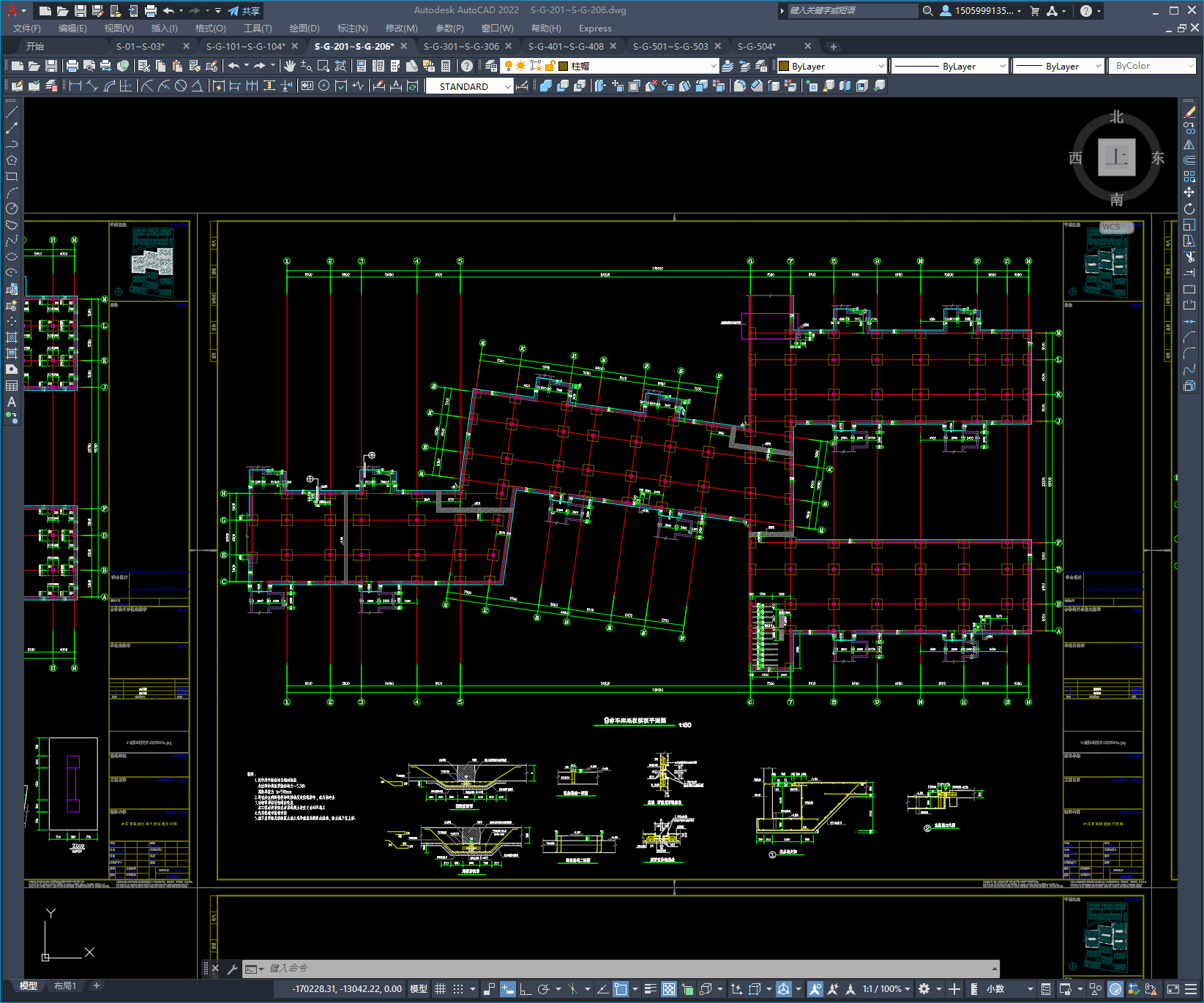Image resolution: width=1204 pixels, height=1003 pixels.
Task: Select the Mirror tool in right toolbar
Action: 1189,144
